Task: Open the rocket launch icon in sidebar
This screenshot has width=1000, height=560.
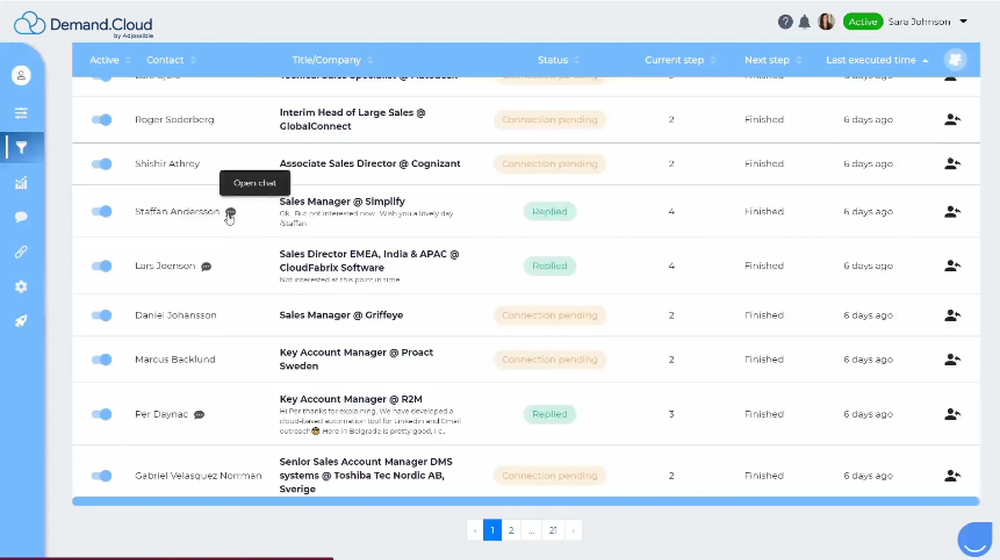Action: point(21,321)
